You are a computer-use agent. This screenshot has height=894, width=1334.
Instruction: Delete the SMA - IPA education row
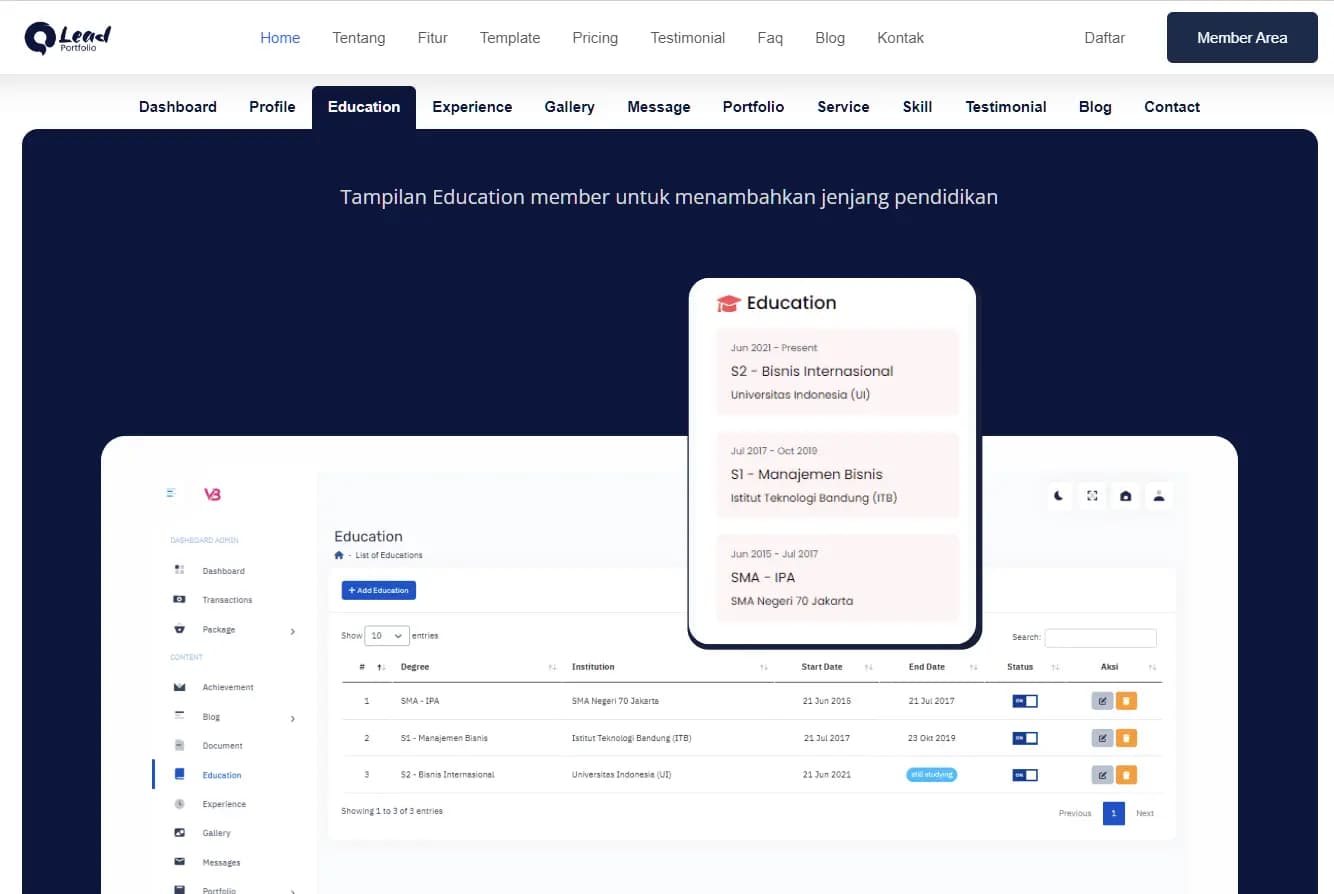(x=1126, y=701)
